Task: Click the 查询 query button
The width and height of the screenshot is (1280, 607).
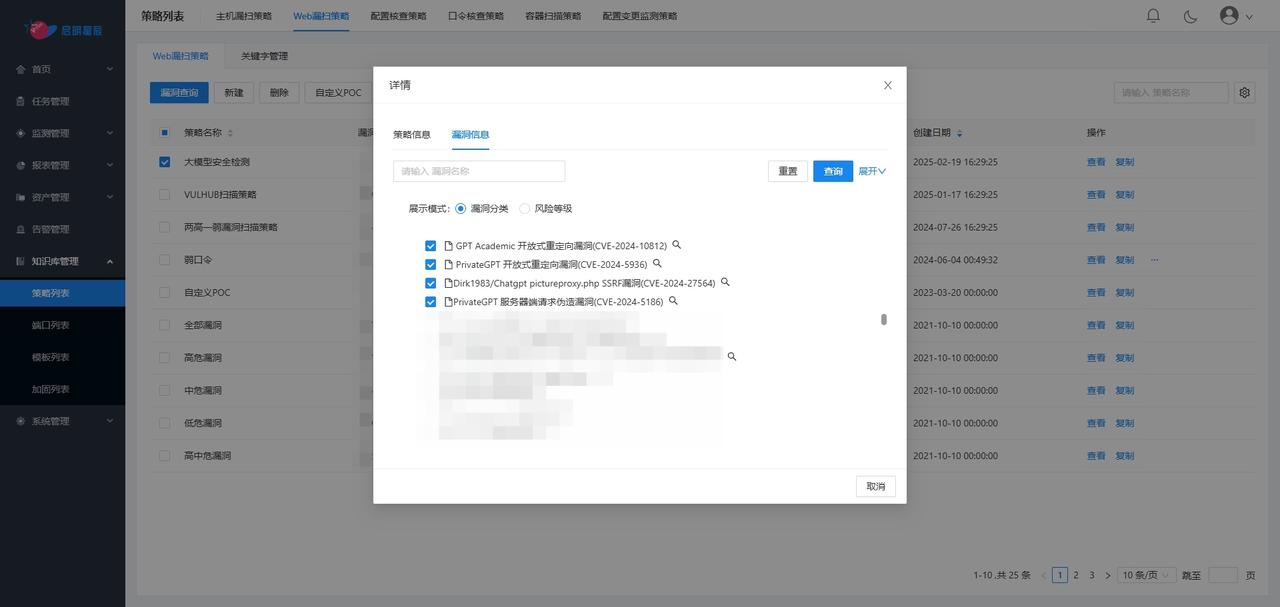Action: click(x=833, y=170)
